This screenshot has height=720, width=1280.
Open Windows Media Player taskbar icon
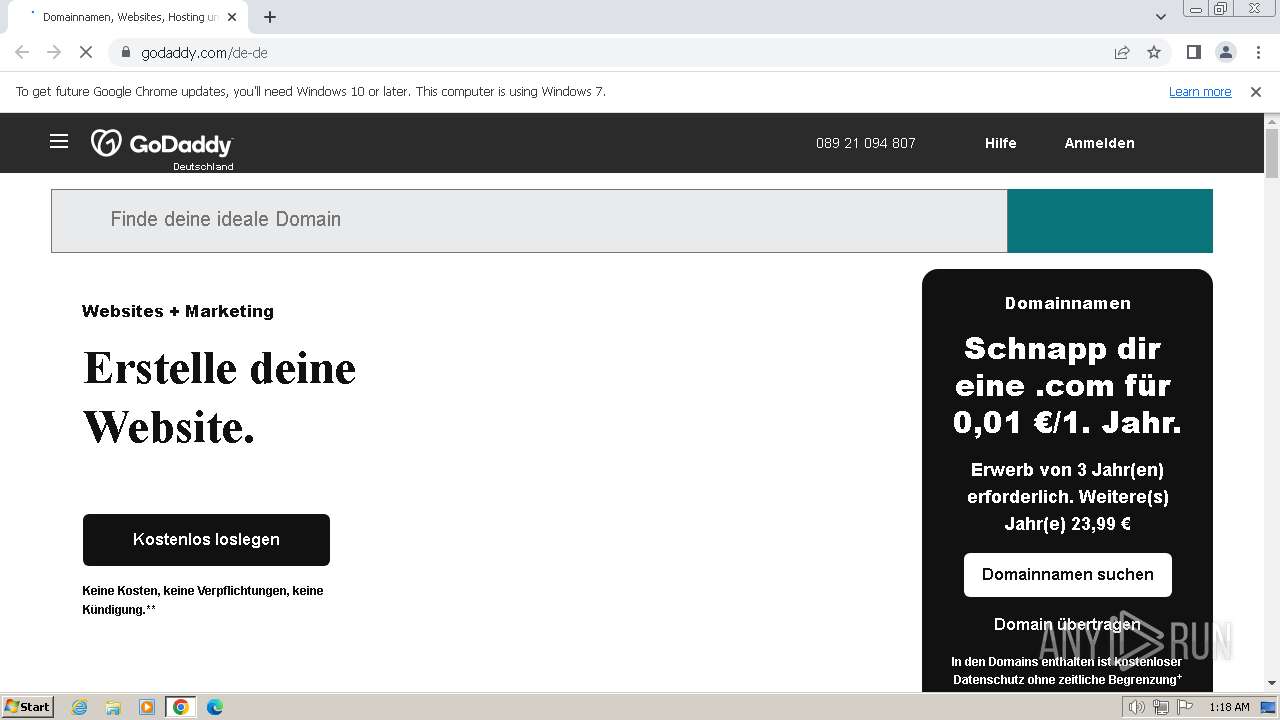pyautogui.click(x=147, y=707)
